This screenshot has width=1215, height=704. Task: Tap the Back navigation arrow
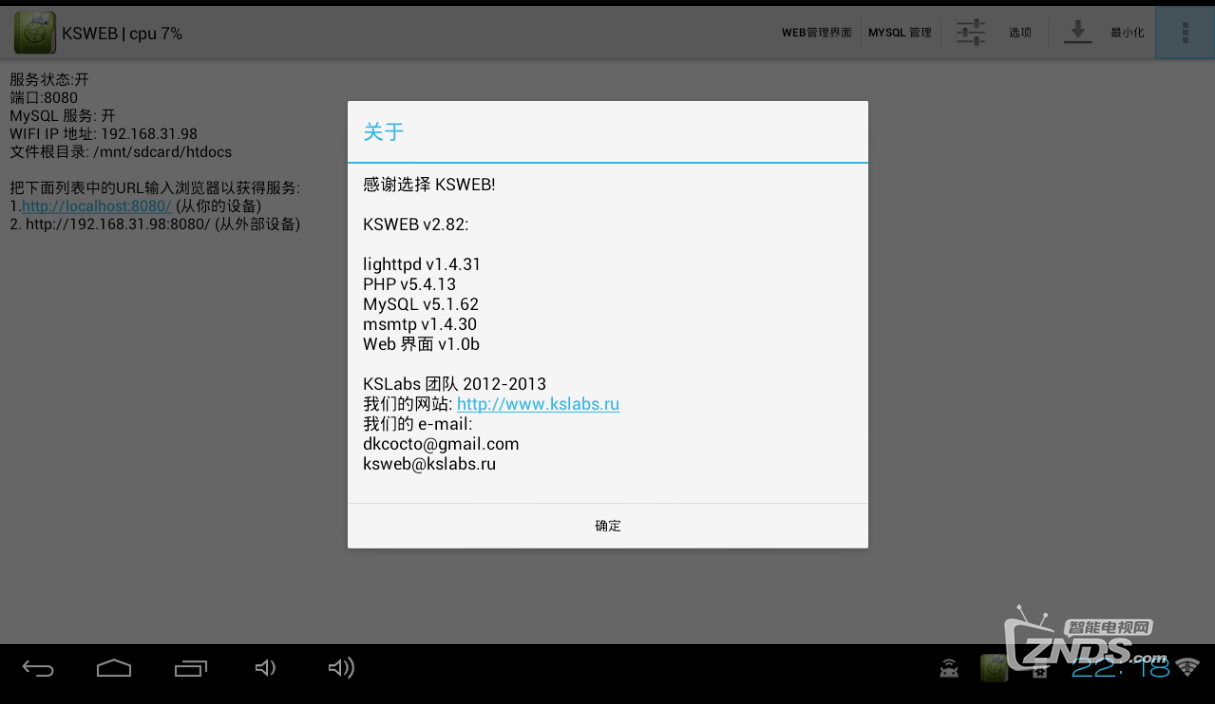pyautogui.click(x=38, y=667)
